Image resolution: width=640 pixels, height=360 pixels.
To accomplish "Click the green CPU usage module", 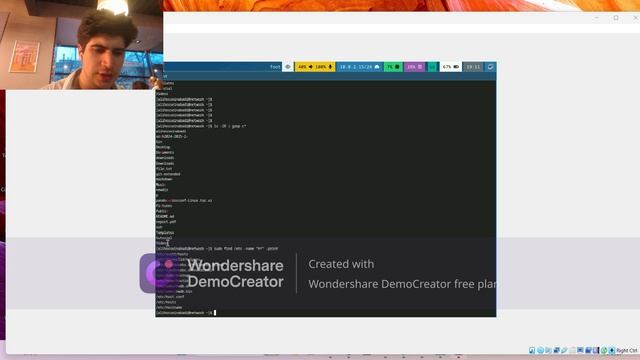I will point(393,67).
